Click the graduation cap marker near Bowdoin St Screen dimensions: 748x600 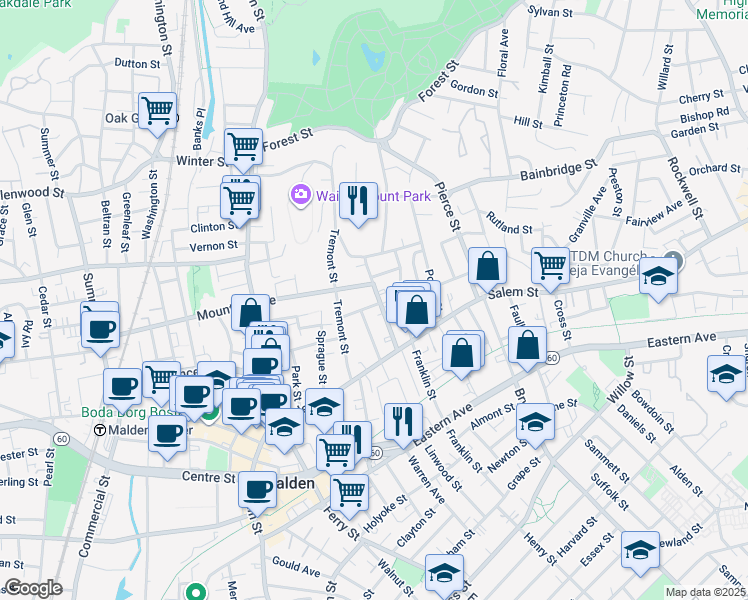tap(726, 376)
